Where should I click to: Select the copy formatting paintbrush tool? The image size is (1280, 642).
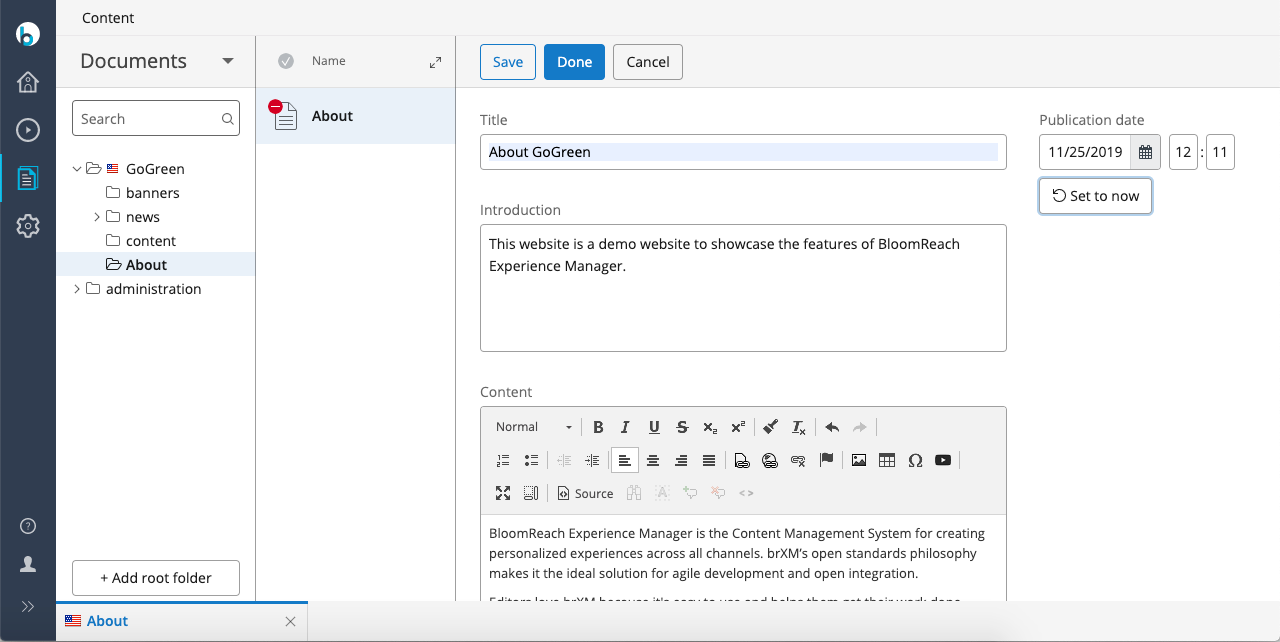[x=770, y=427]
